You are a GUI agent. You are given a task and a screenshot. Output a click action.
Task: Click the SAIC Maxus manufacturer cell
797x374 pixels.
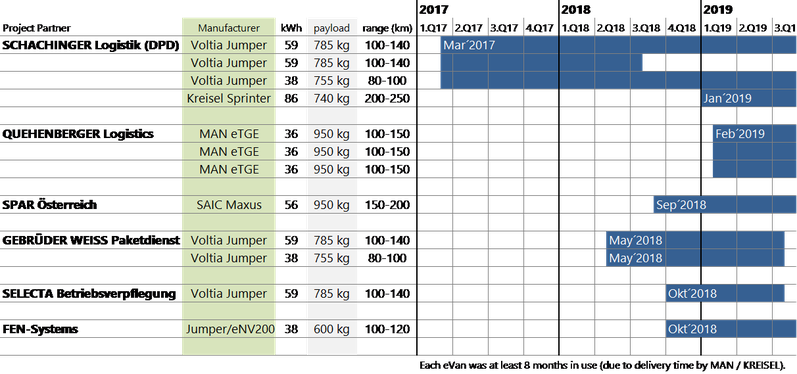pos(229,205)
